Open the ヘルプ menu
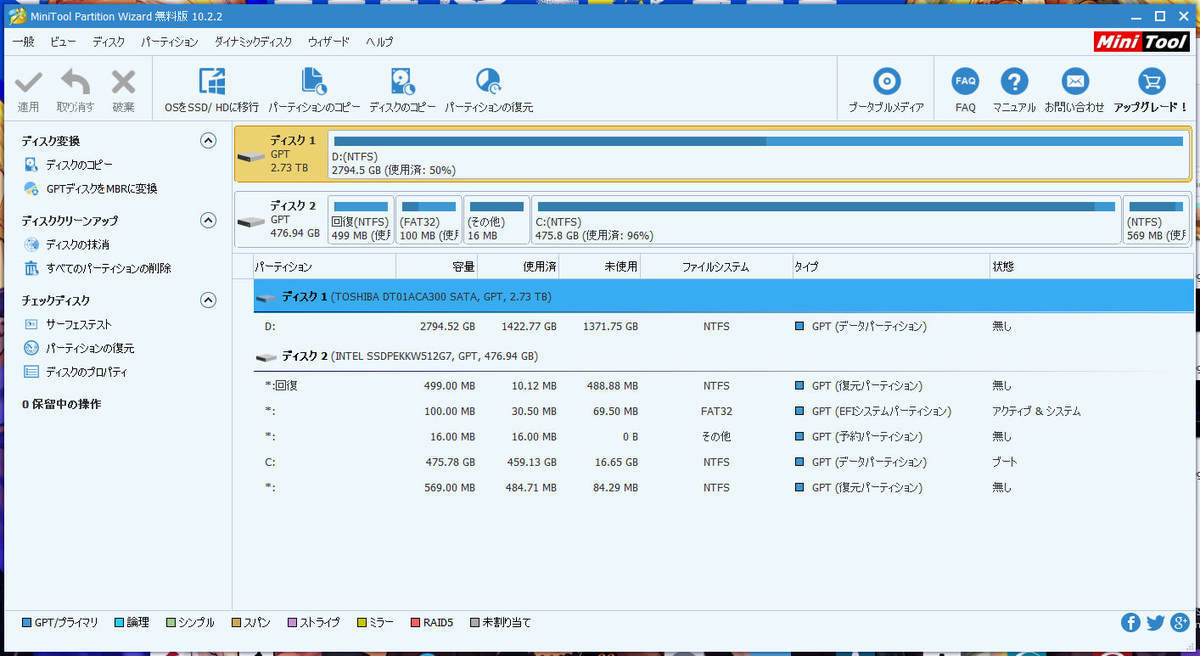This screenshot has height=656, width=1200. coord(380,42)
